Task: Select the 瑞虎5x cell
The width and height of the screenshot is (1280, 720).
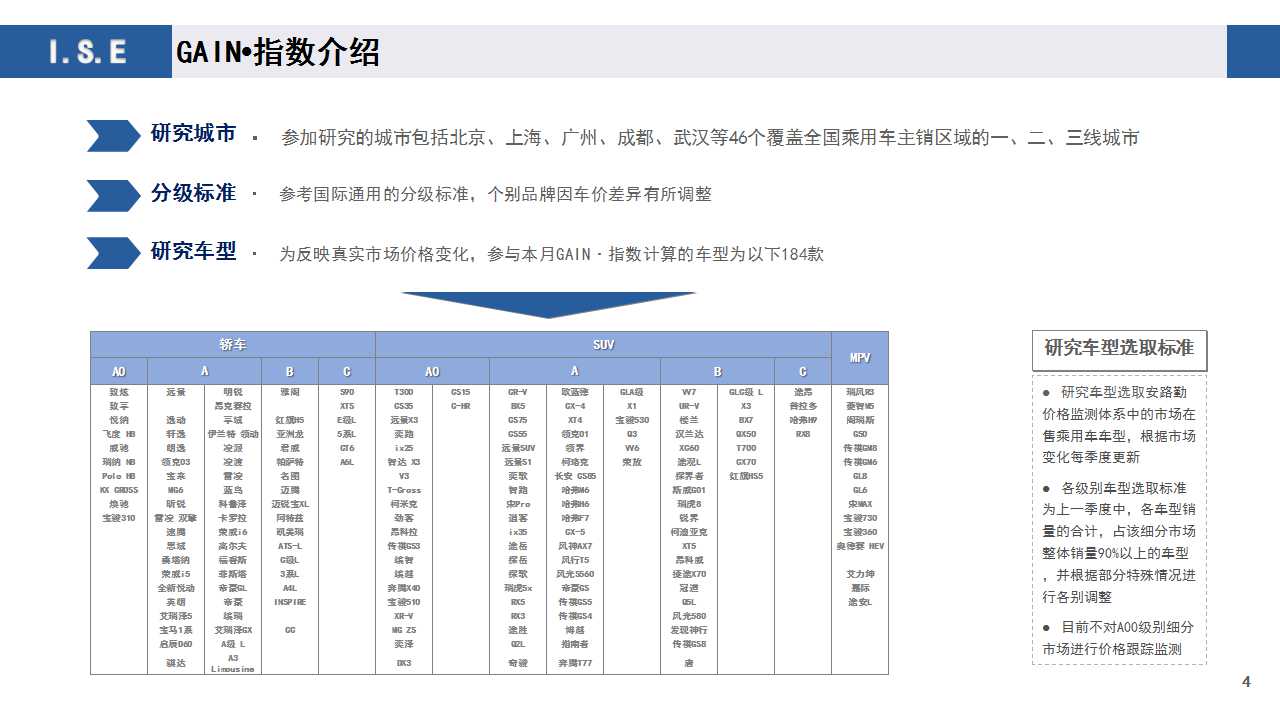Action: coord(518,589)
